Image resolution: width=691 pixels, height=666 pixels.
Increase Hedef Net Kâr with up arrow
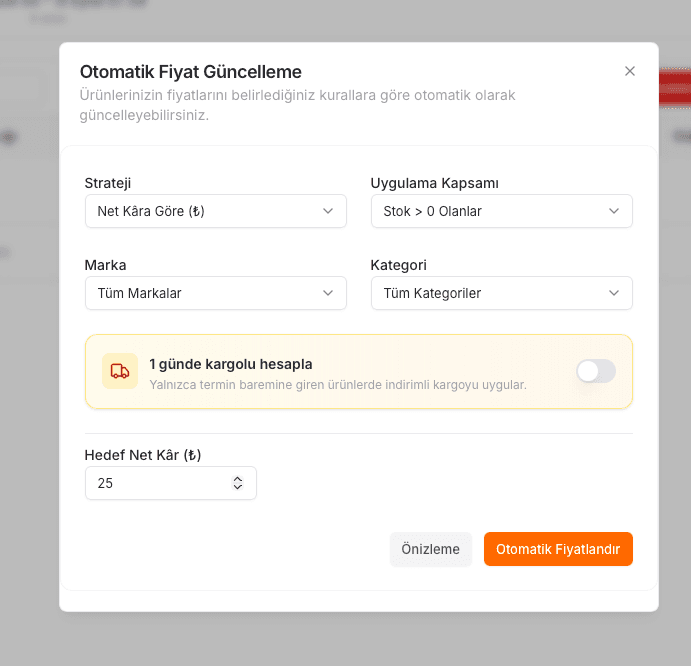[x=238, y=479]
